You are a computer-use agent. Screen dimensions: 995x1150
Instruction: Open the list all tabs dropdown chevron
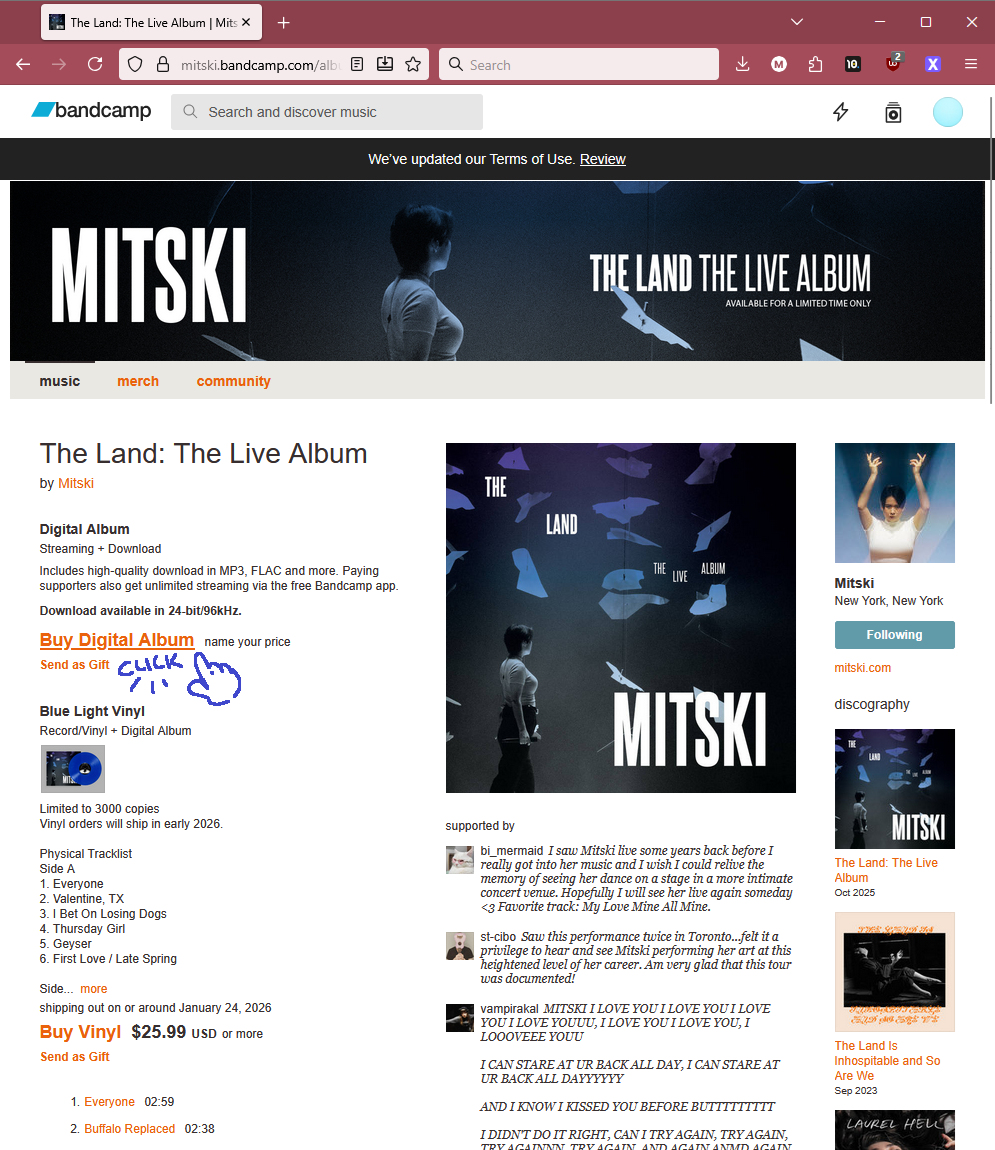click(797, 22)
